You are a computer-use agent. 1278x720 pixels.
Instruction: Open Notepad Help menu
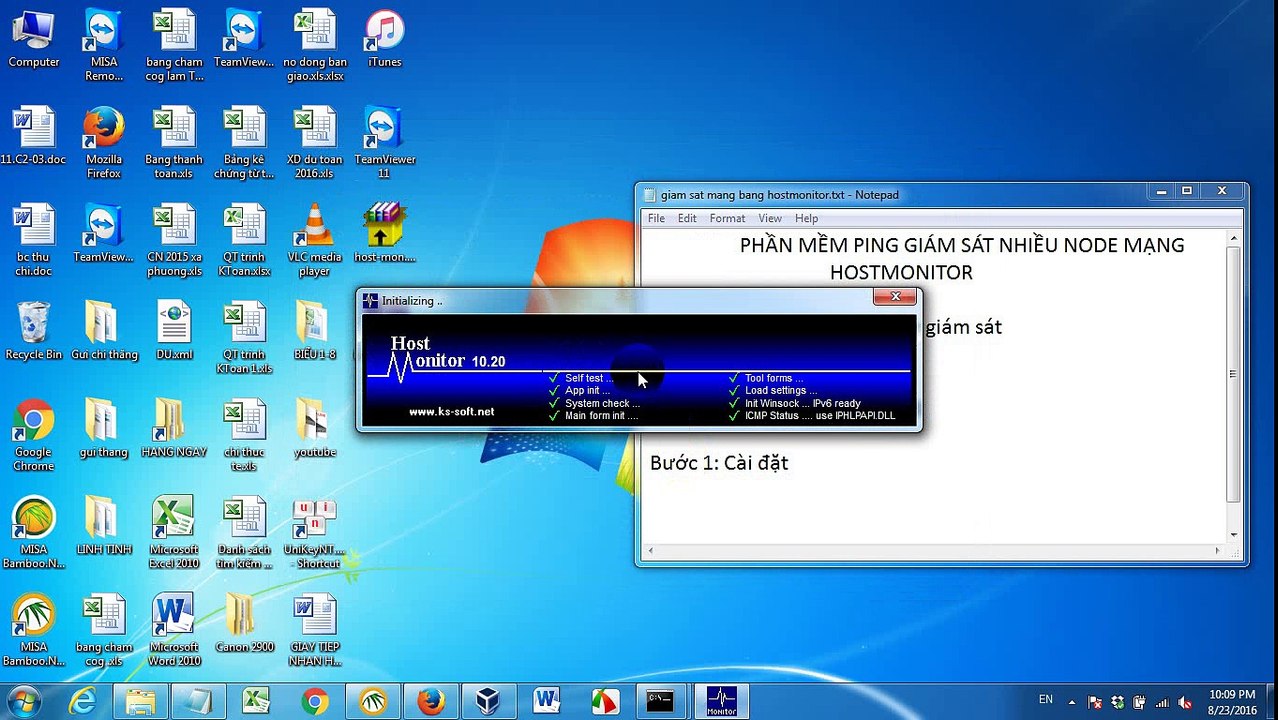(x=806, y=218)
